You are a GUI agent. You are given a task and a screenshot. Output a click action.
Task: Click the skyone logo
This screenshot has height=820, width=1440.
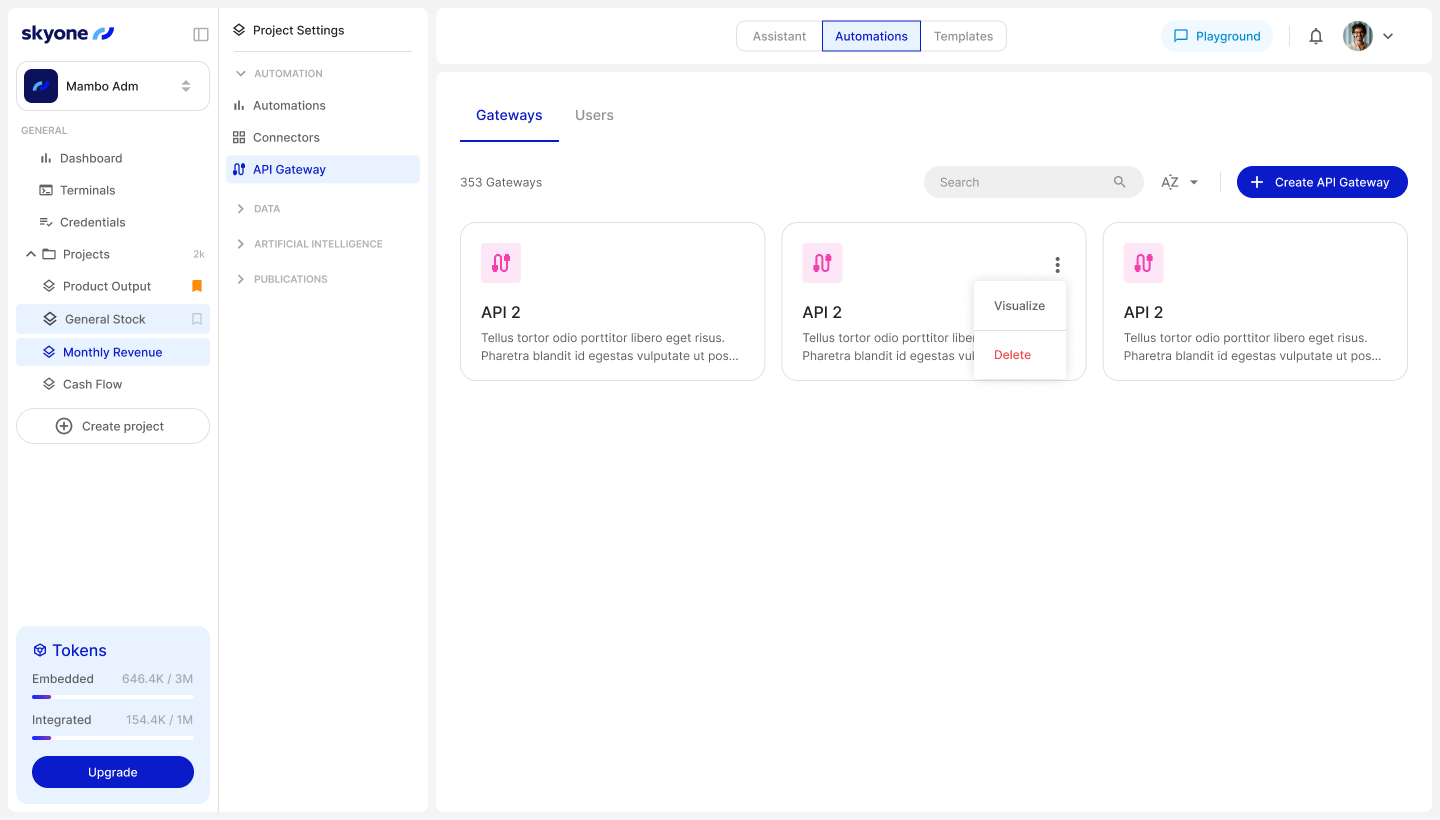68,34
